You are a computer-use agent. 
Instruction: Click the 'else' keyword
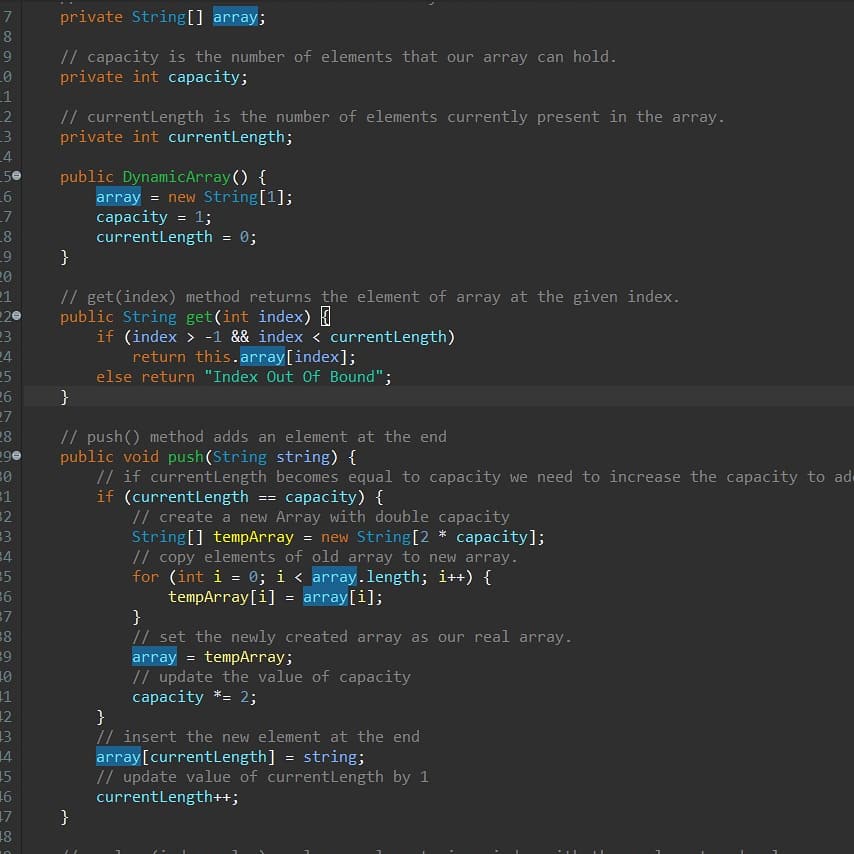tap(114, 377)
